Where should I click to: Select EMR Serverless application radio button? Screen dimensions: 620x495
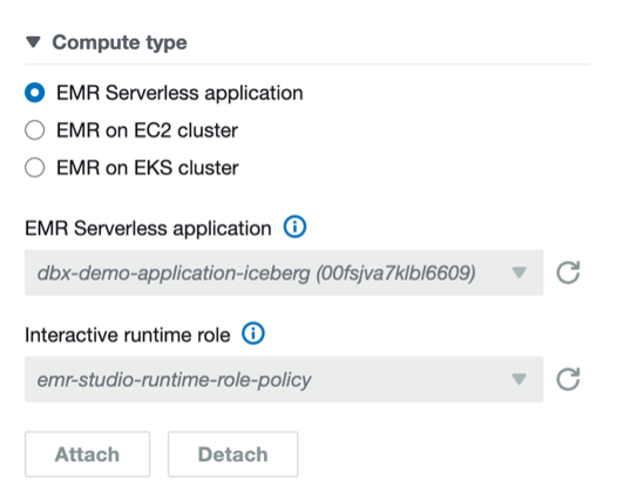tap(35, 93)
